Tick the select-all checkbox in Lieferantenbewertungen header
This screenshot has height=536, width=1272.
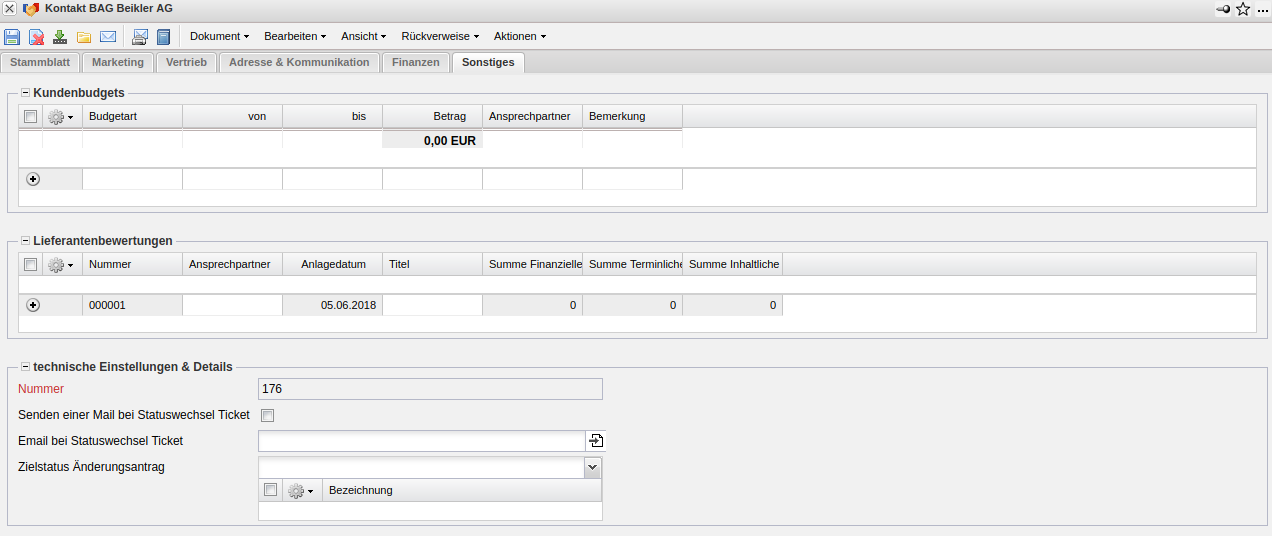[31, 265]
